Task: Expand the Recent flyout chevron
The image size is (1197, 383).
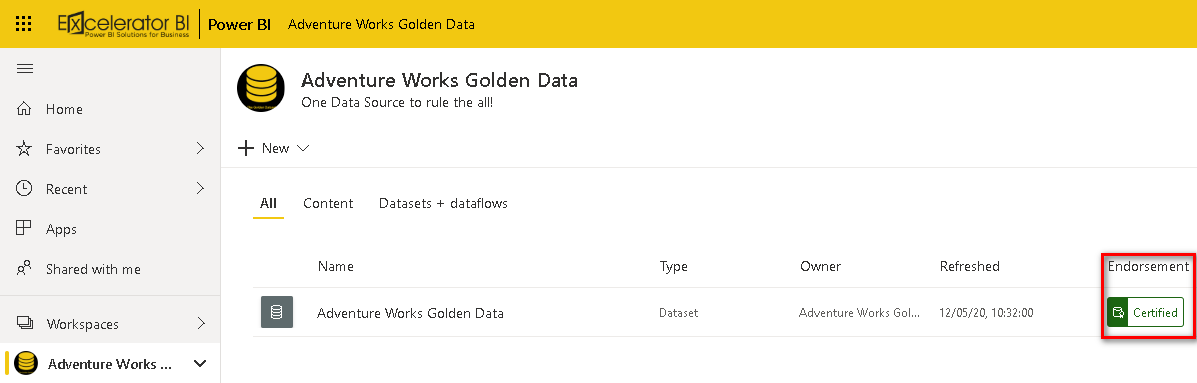Action: tap(200, 188)
